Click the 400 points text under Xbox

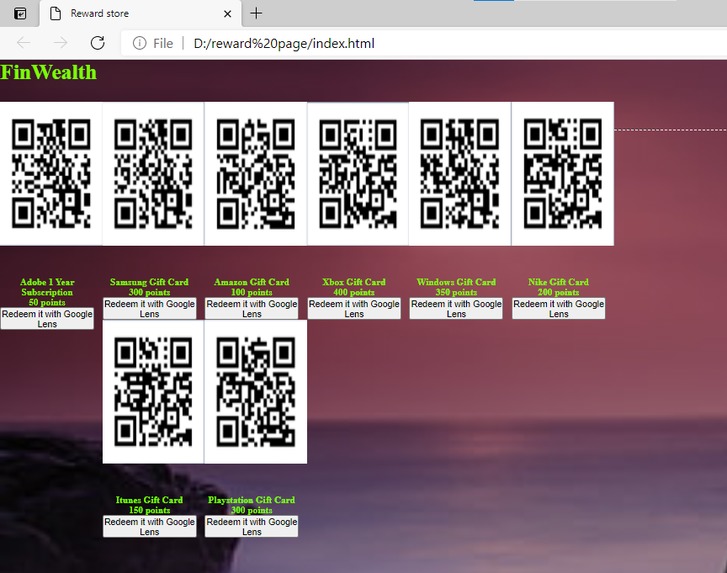[354, 292]
